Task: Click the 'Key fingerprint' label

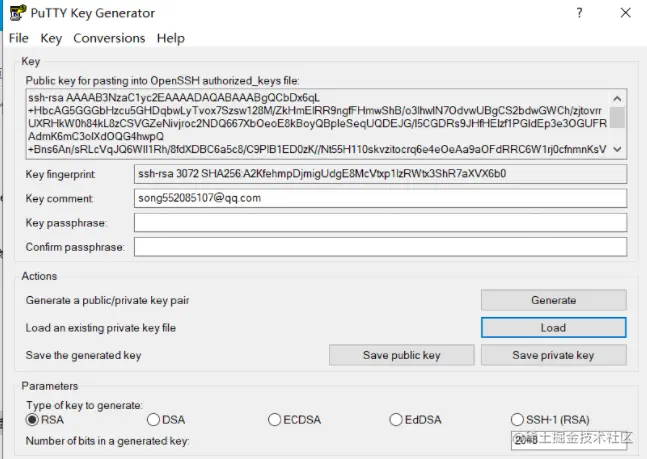Action: pyautogui.click(x=60, y=174)
